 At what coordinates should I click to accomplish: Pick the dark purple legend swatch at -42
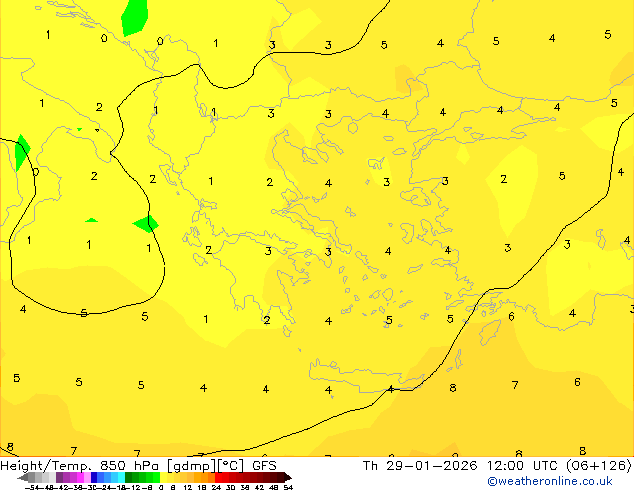pyautogui.click(x=59, y=478)
